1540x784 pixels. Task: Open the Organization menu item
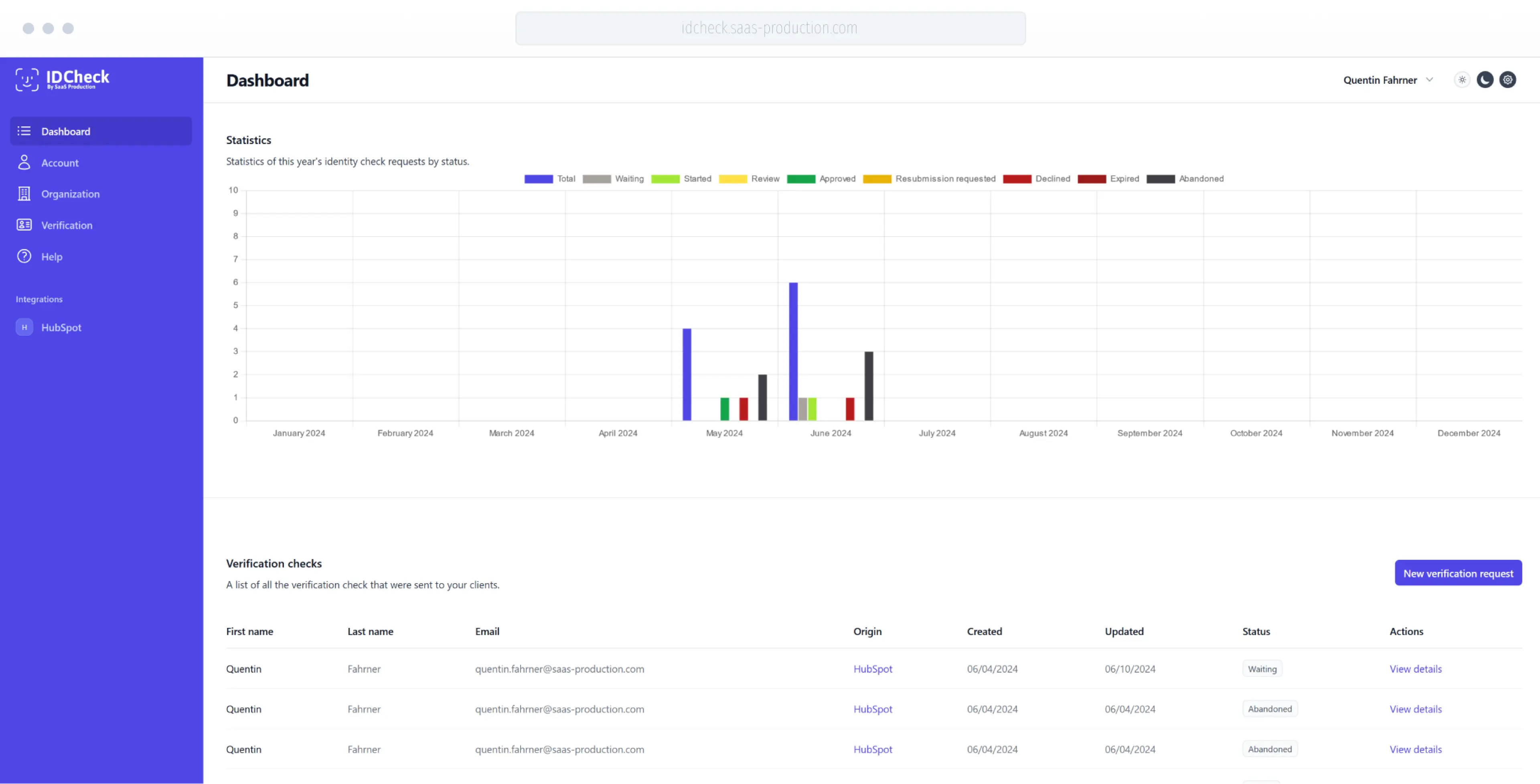coord(70,194)
